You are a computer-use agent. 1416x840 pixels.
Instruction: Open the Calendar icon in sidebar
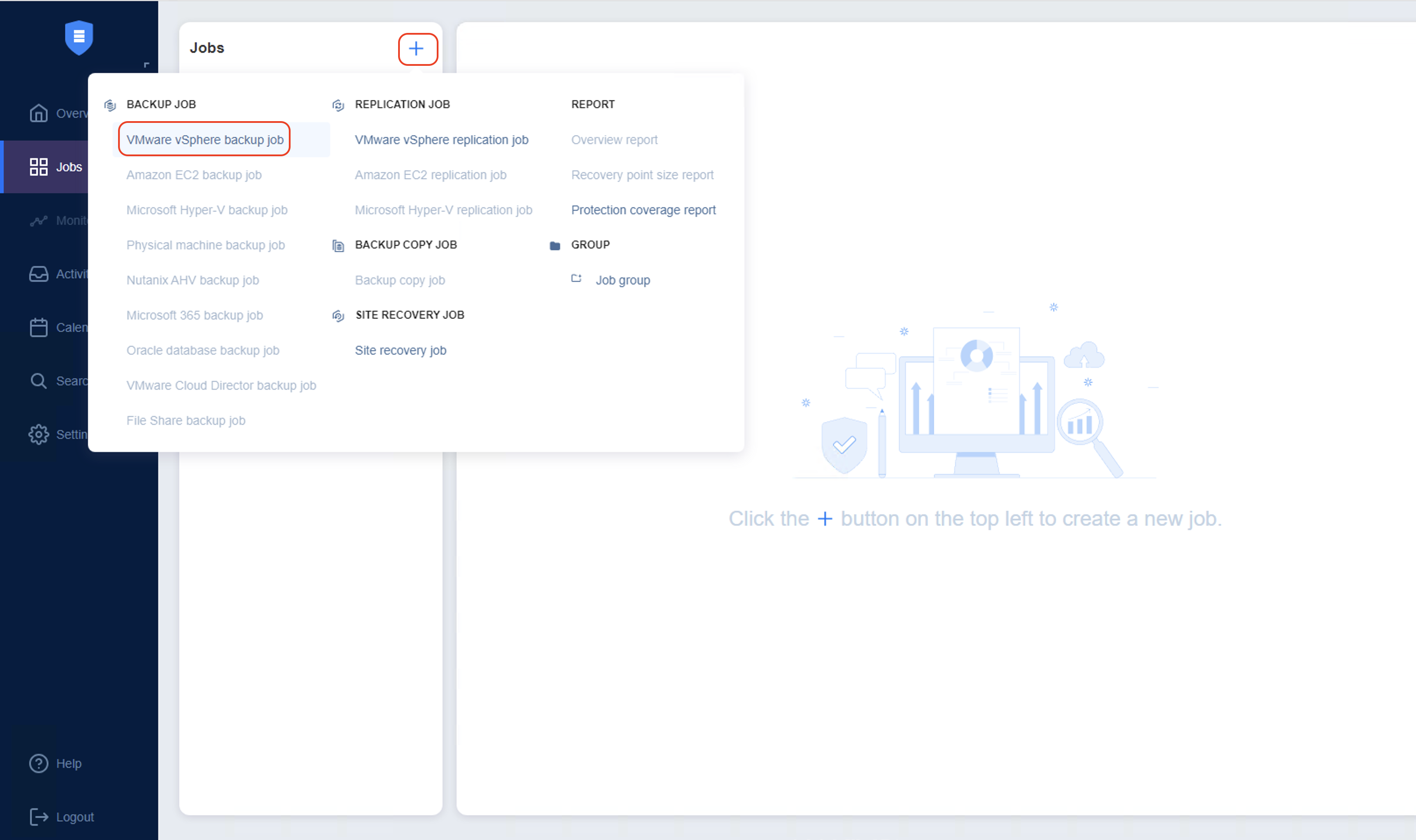(39, 327)
